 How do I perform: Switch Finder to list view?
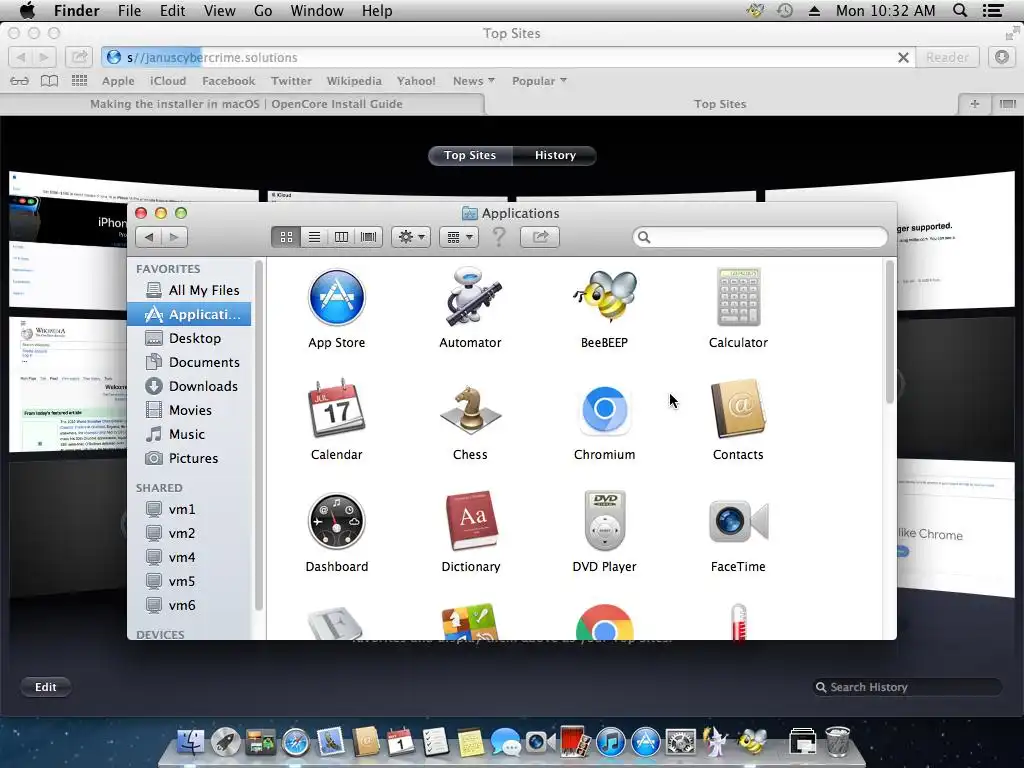tap(314, 237)
